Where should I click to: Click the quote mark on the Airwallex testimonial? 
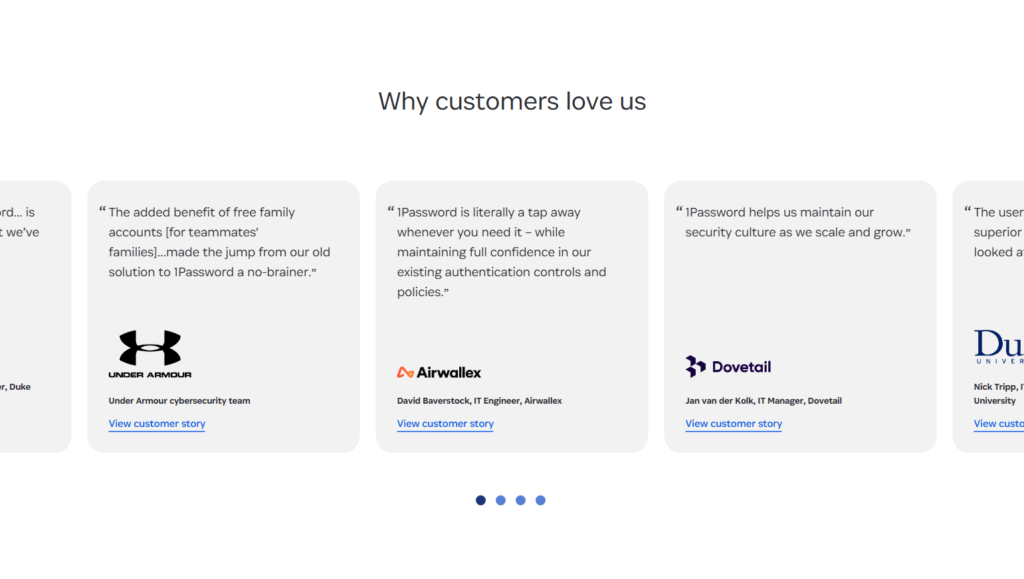390,208
